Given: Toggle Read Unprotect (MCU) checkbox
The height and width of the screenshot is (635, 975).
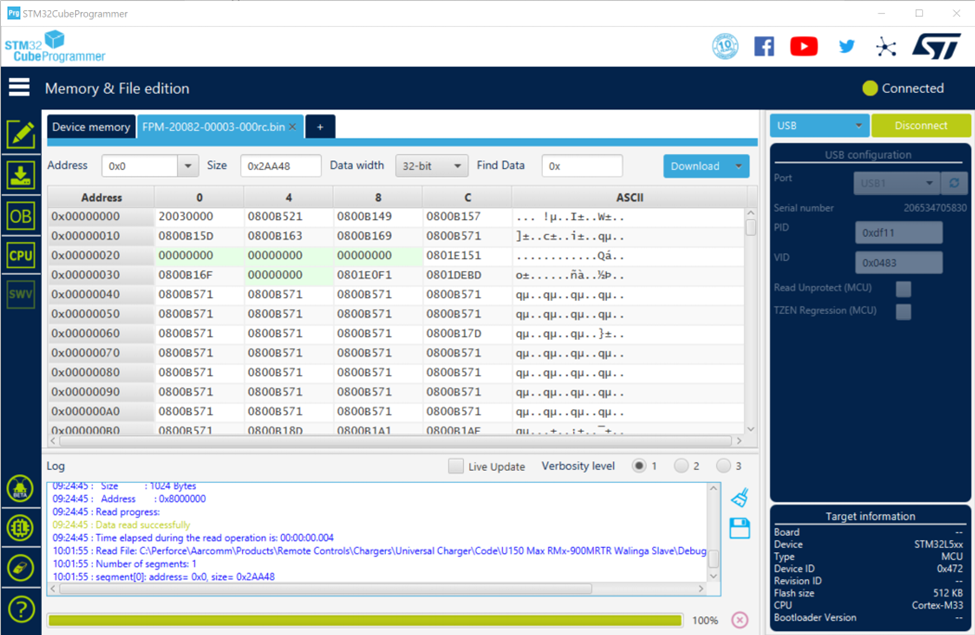Looking at the screenshot, I should coord(903,288).
